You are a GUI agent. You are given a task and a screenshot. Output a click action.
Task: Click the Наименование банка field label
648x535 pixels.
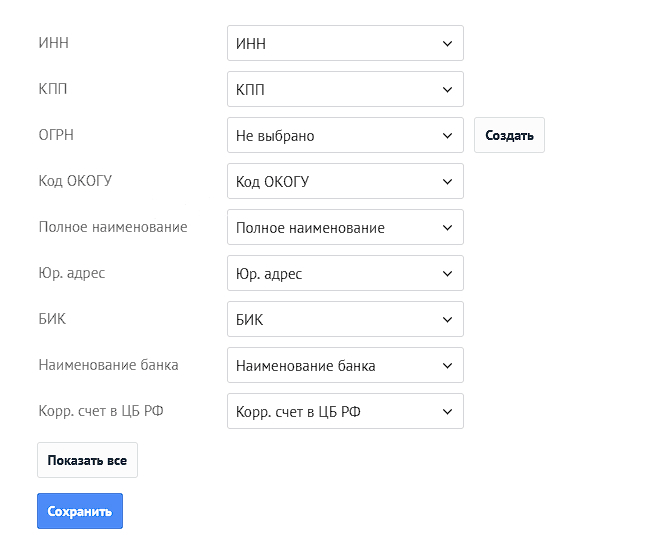tap(108, 365)
